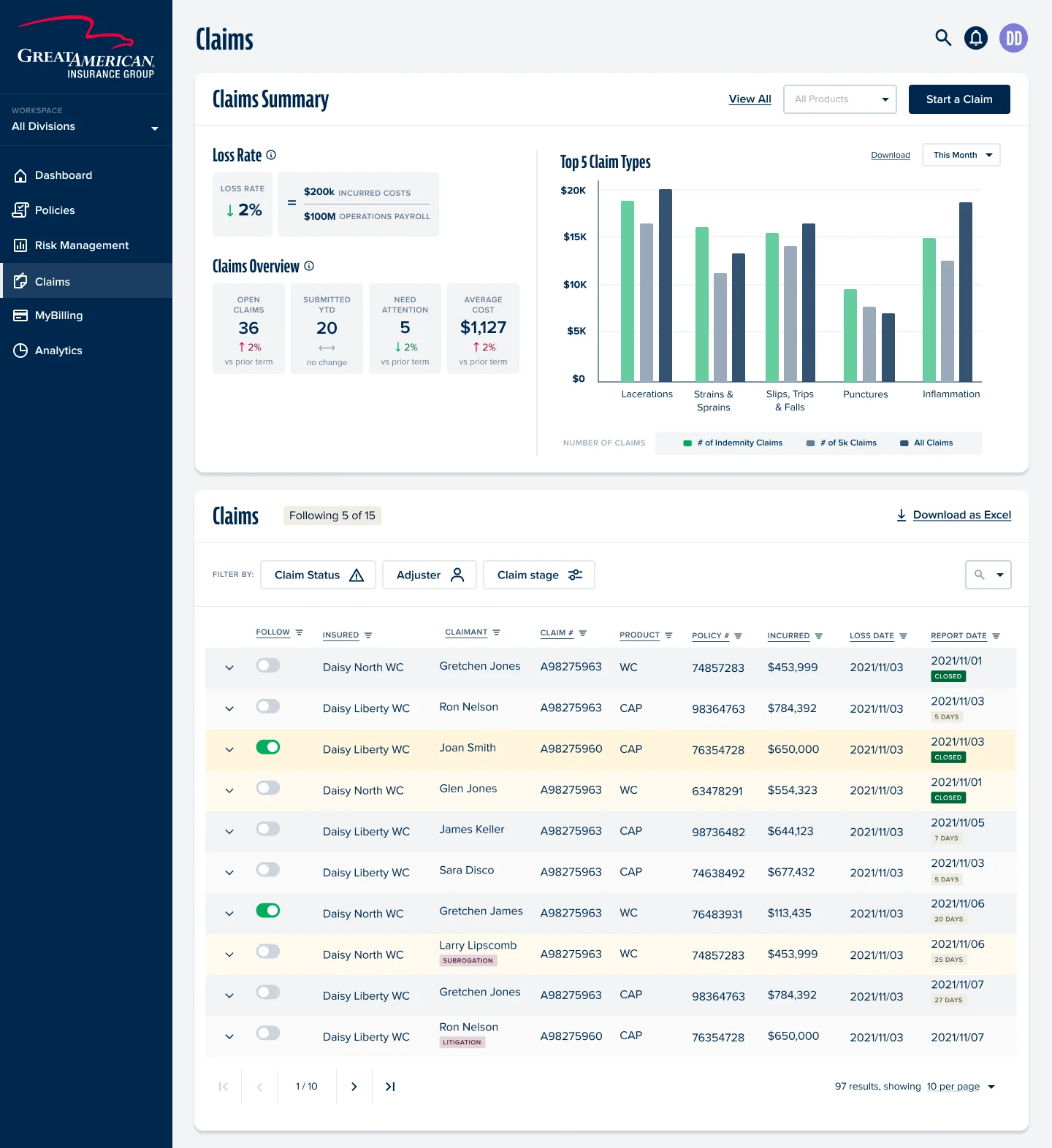
Task: Go to next page arrow
Action: 354,1087
